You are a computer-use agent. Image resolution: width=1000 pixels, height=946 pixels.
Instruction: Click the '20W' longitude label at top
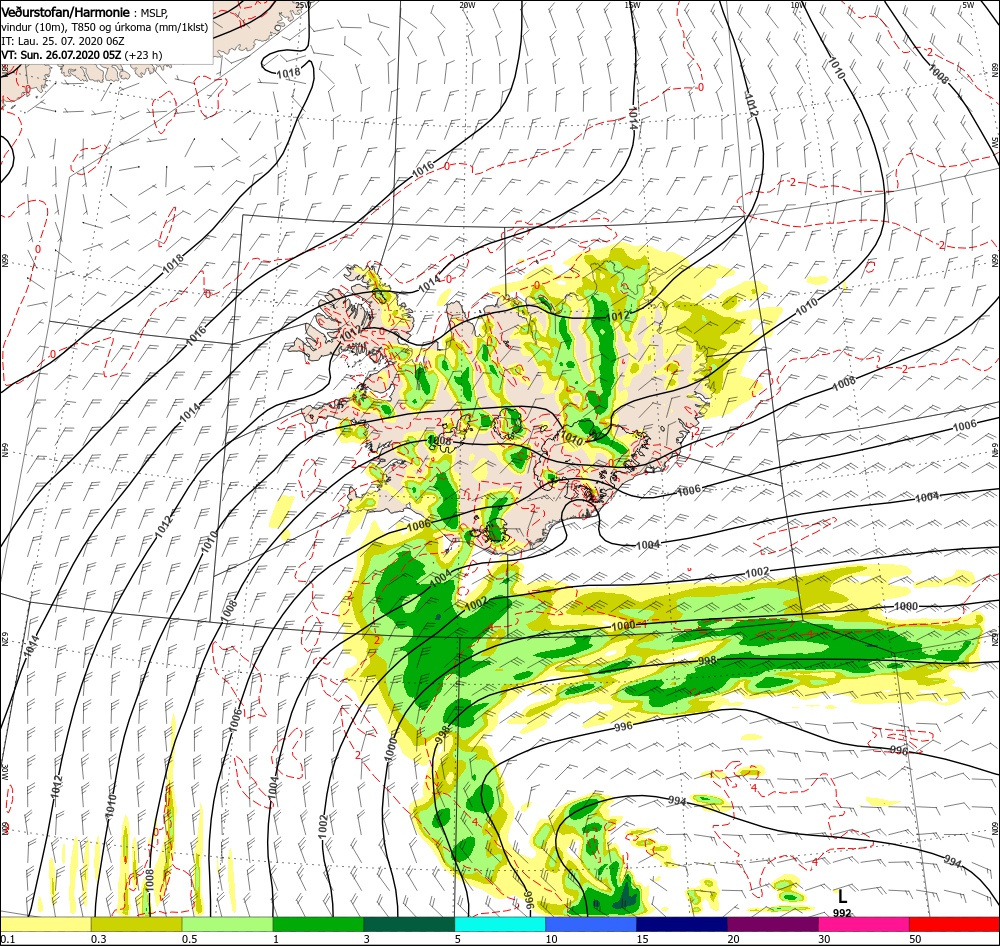point(467,5)
